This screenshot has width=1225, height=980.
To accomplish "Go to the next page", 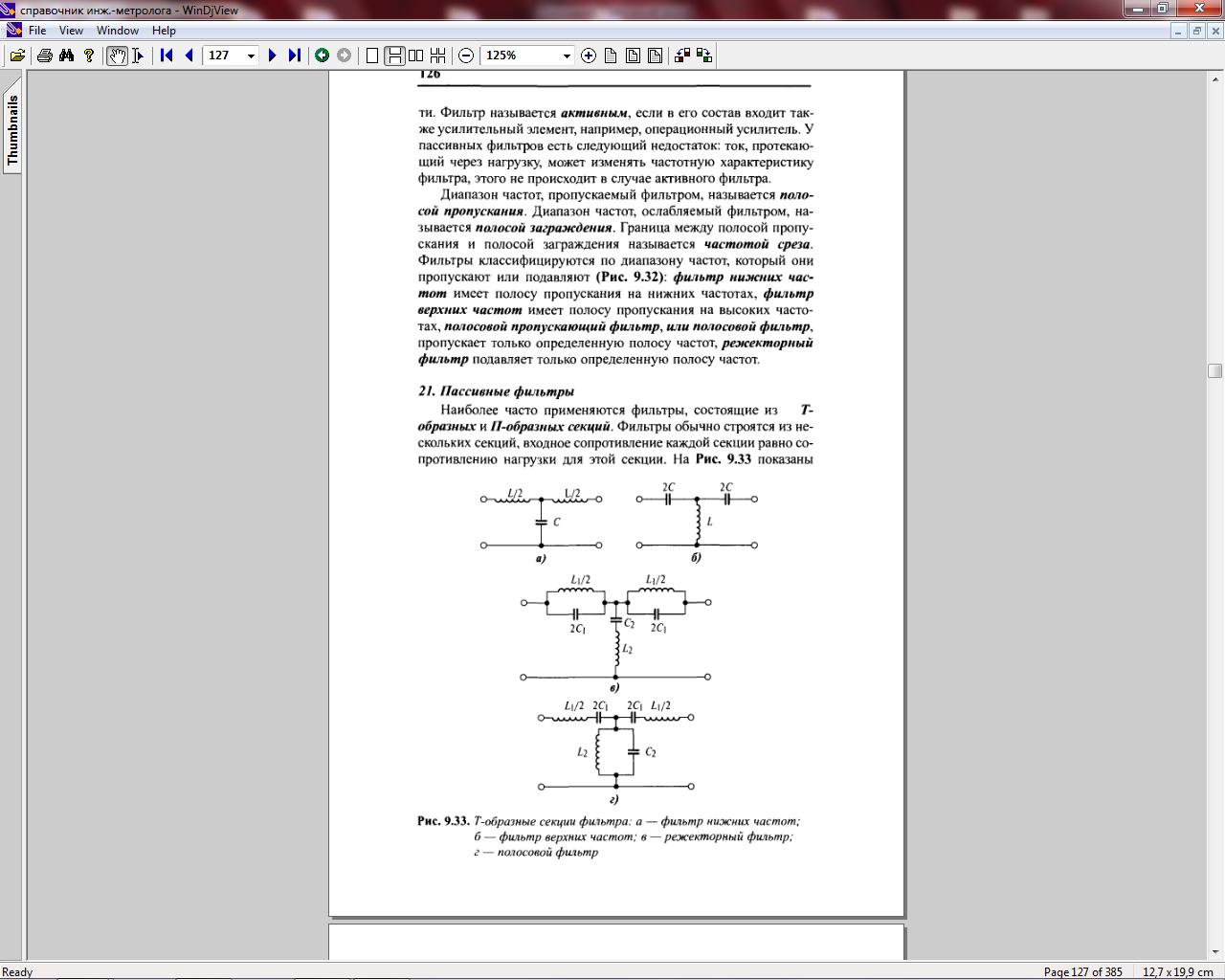I will tap(273, 56).
